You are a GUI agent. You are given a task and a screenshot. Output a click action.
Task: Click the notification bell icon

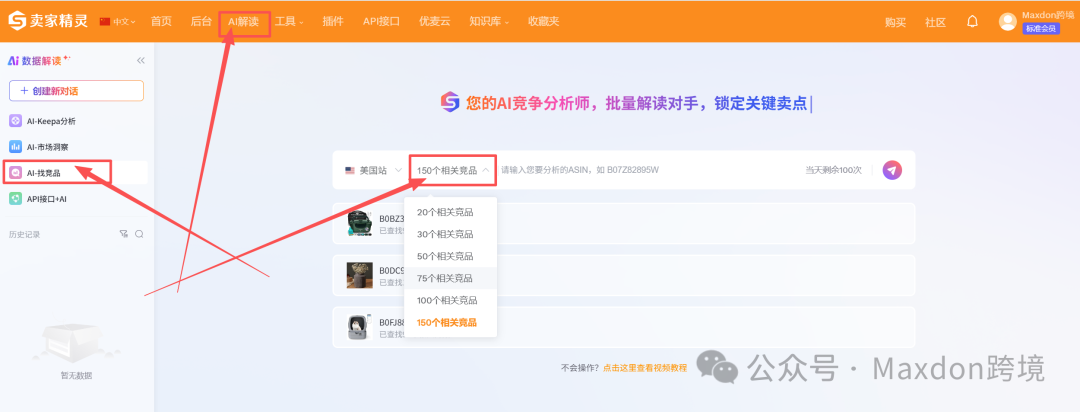coord(972,21)
